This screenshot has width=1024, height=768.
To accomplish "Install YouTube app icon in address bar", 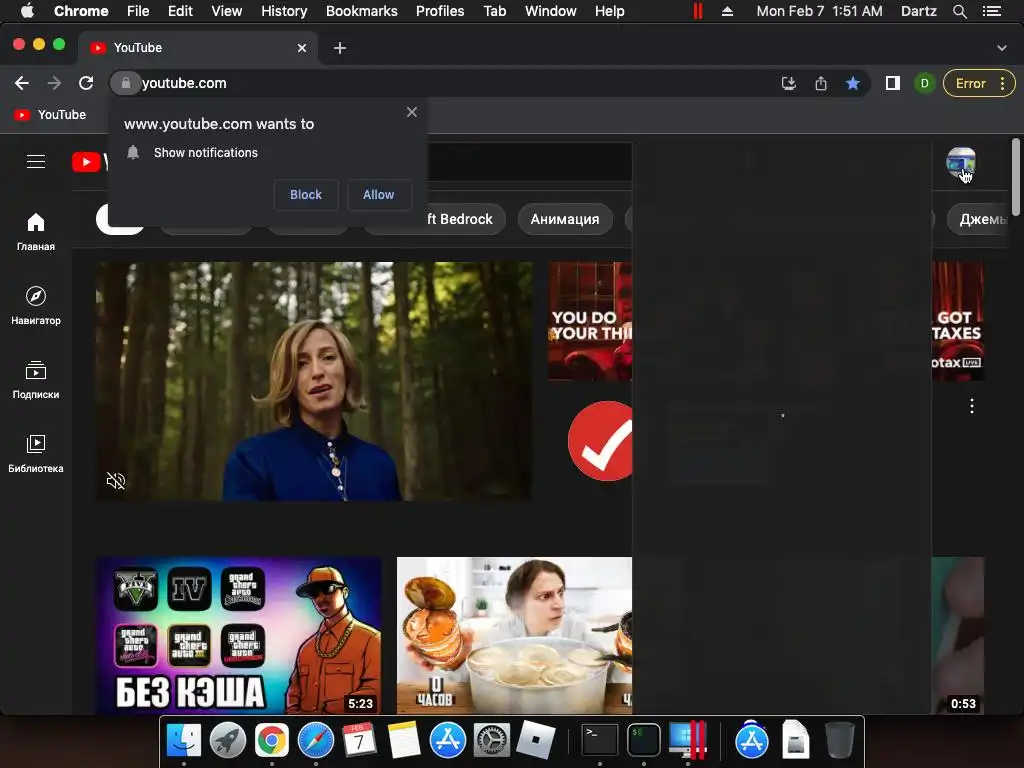I will coord(789,83).
